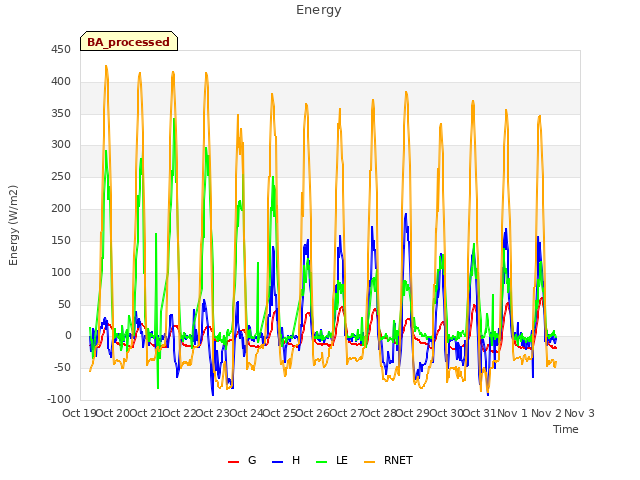
Task: Click the Oct 19 date tick label
Action: (79, 413)
